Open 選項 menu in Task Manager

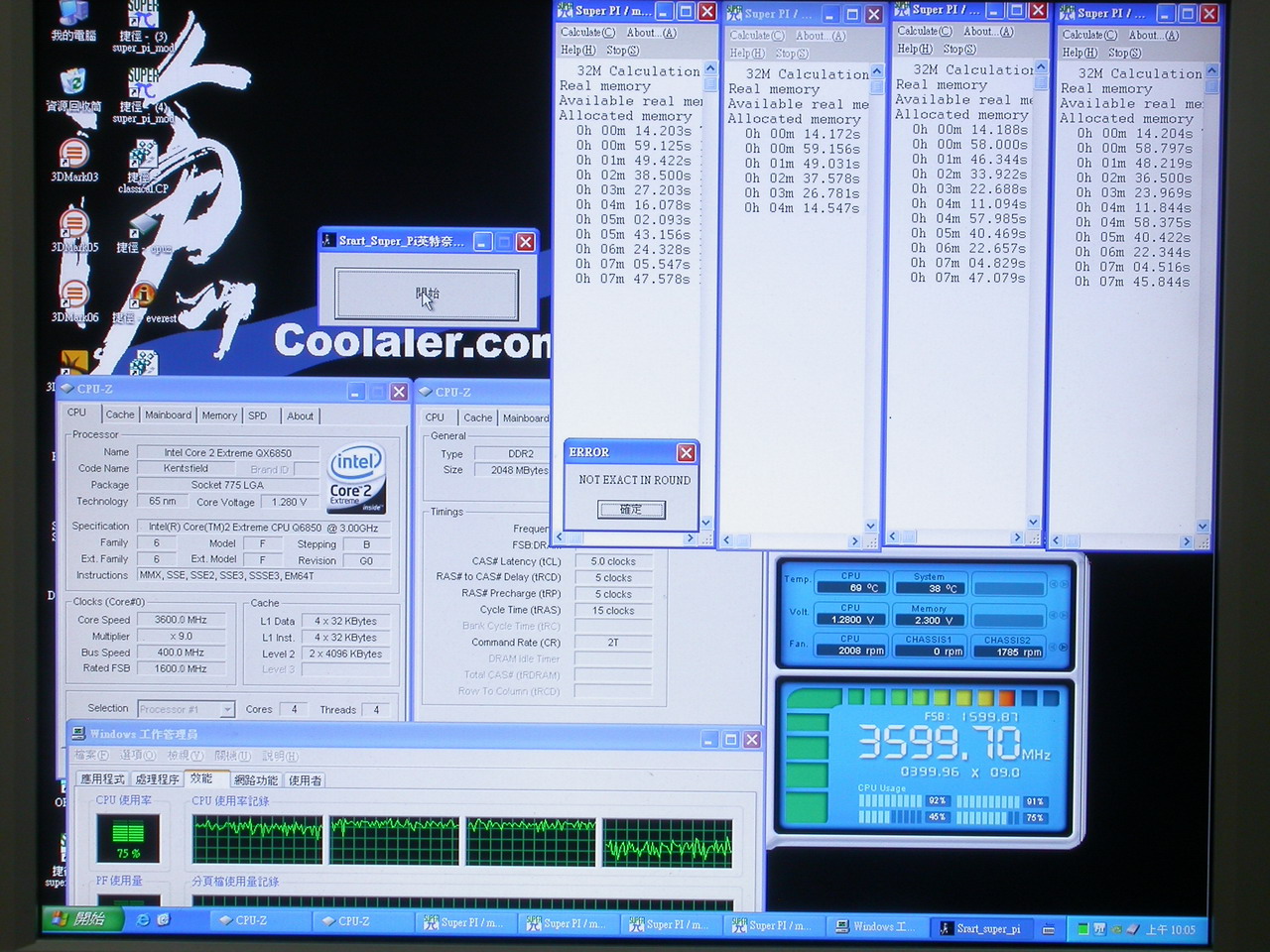(x=138, y=755)
